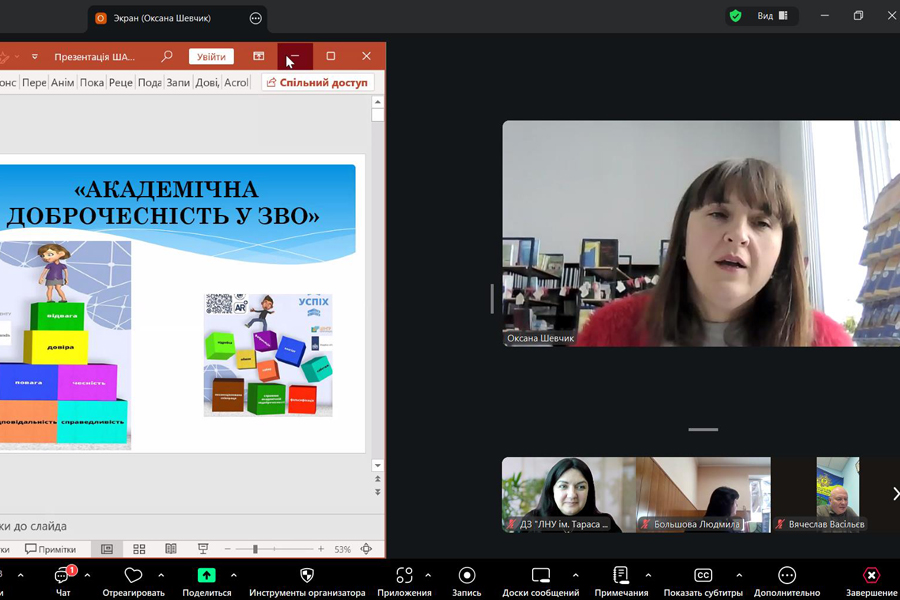The width and height of the screenshot is (900, 600).
Task: Open the Zoom chat panel
Action: (x=63, y=576)
